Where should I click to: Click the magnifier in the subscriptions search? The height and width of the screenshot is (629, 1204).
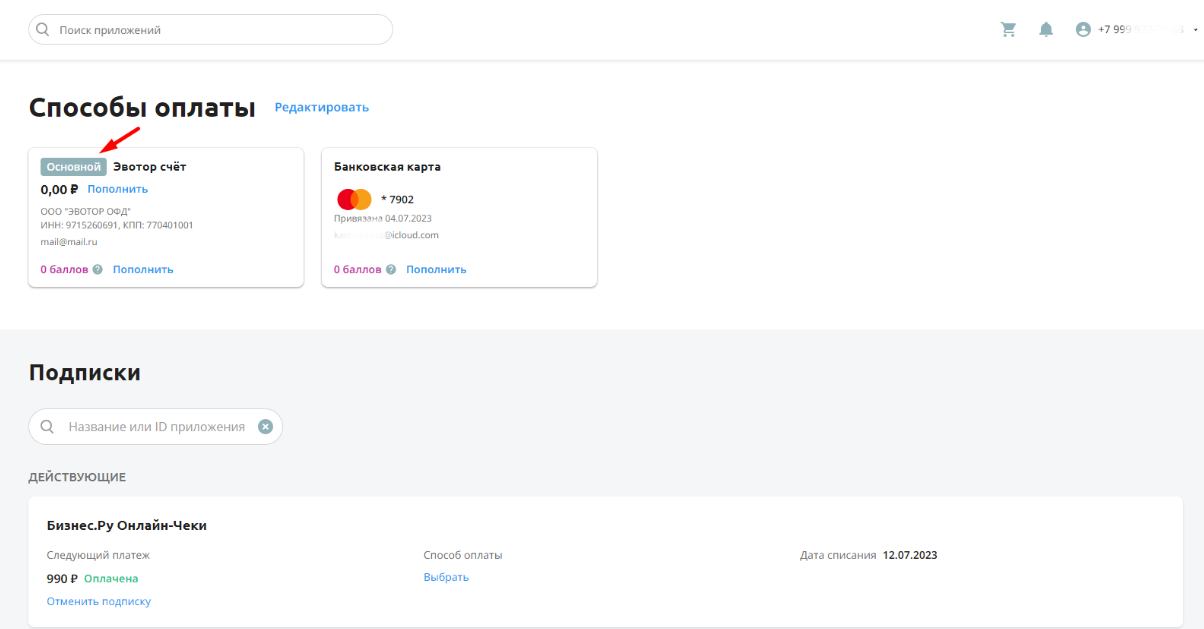[46, 426]
